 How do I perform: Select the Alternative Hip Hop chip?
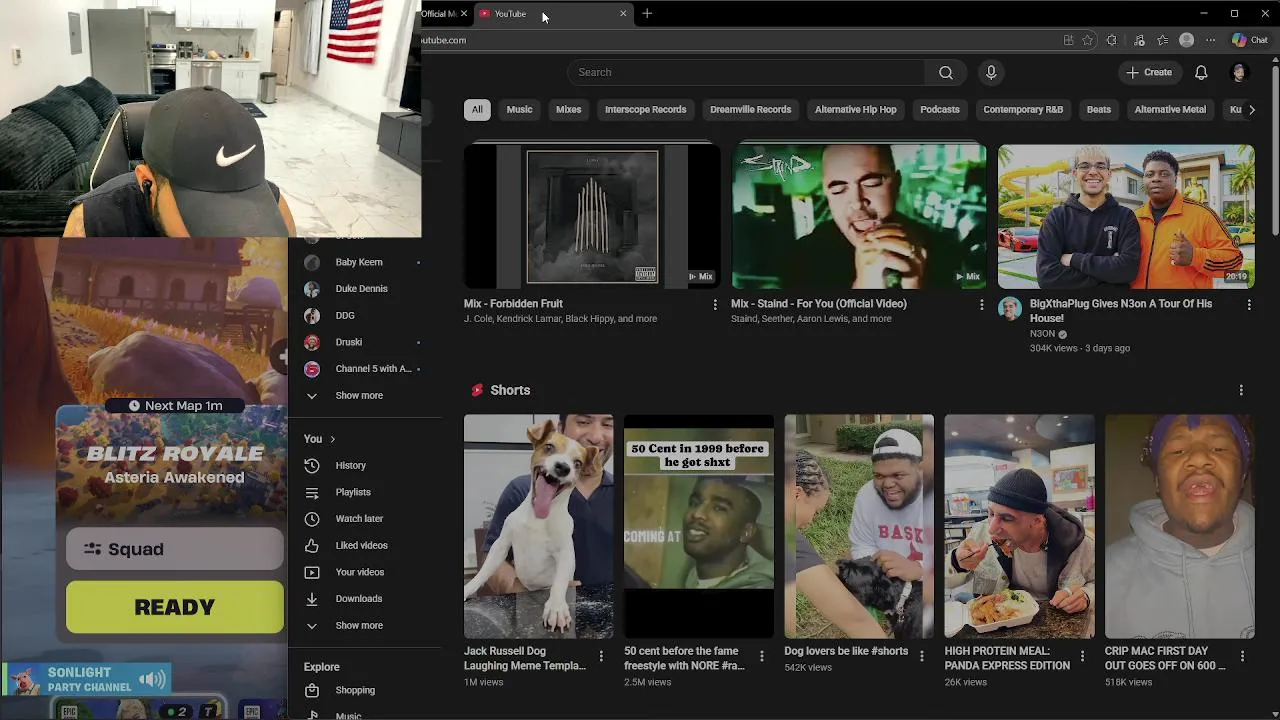point(855,110)
